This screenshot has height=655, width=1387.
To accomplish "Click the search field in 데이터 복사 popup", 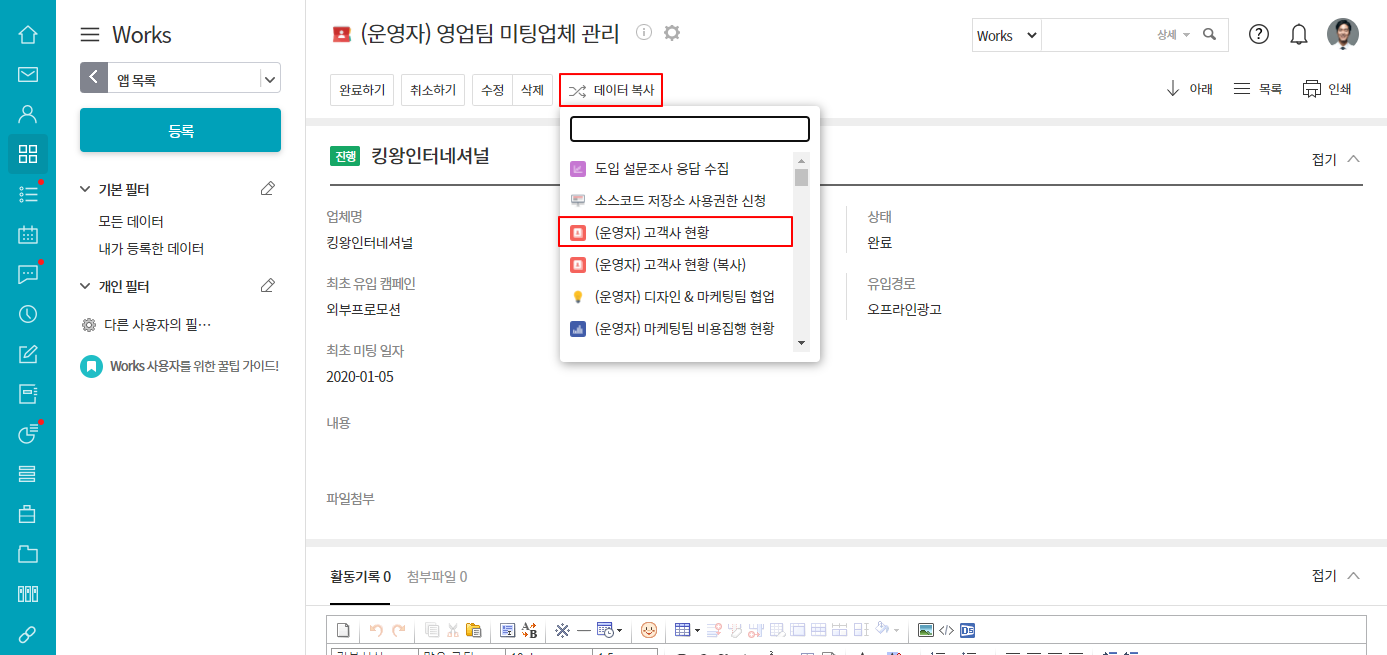I will pyautogui.click(x=689, y=129).
